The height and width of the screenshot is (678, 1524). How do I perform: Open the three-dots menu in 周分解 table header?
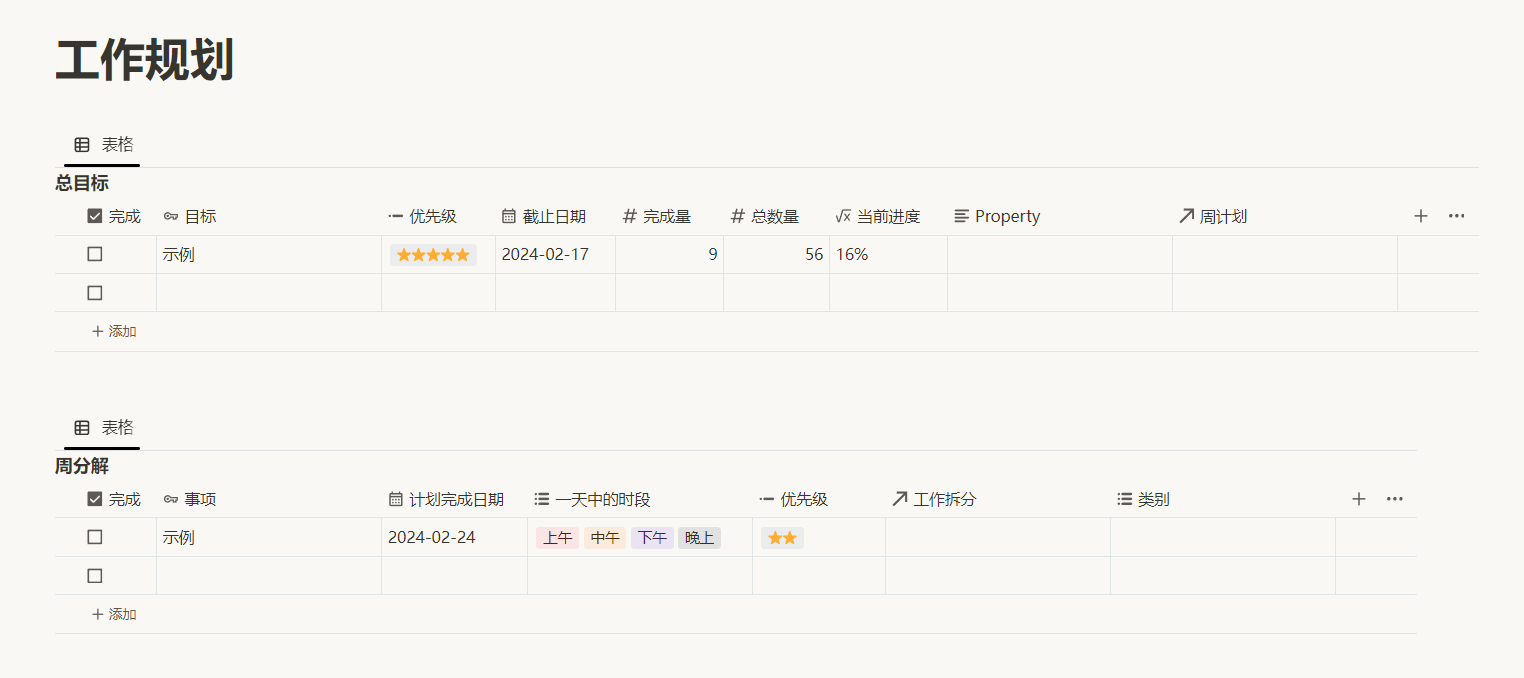click(x=1394, y=499)
